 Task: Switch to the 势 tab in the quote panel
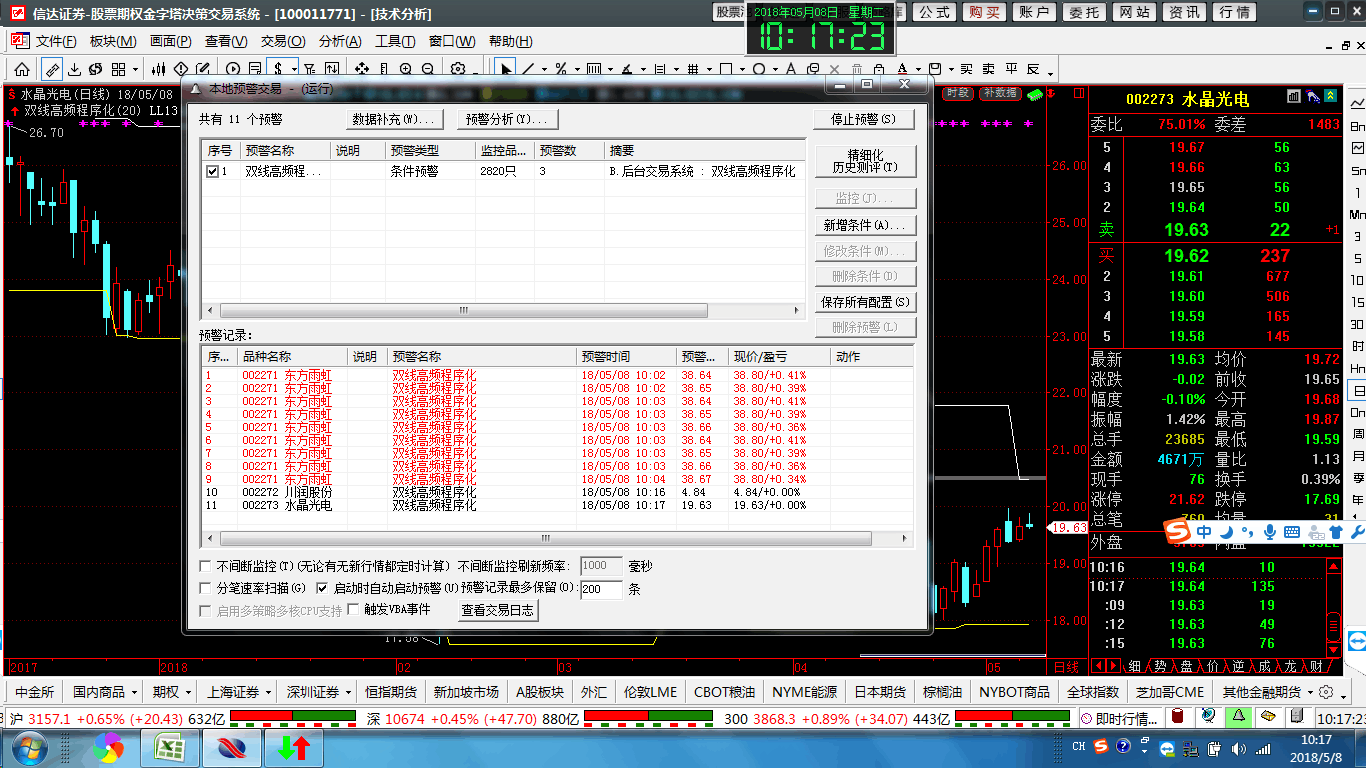(x=1160, y=666)
